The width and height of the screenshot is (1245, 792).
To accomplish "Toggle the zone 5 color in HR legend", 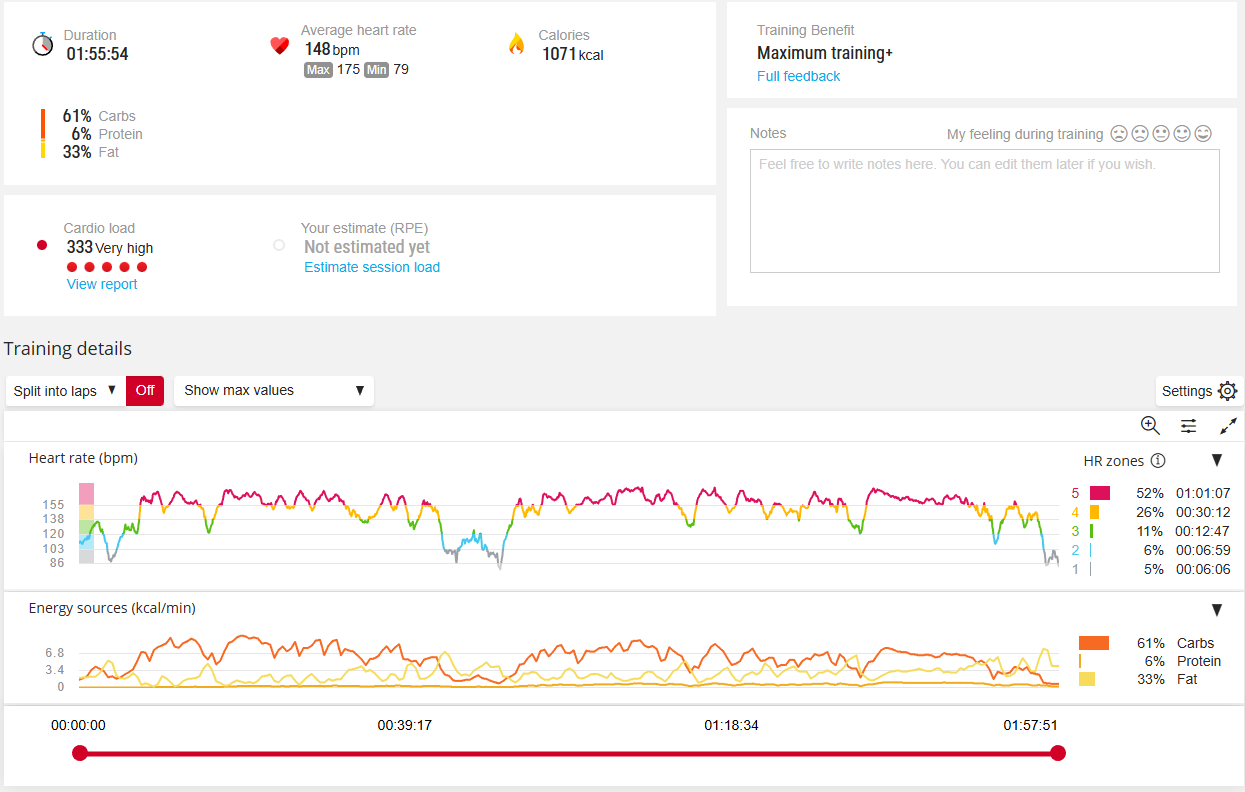I will pos(1100,493).
